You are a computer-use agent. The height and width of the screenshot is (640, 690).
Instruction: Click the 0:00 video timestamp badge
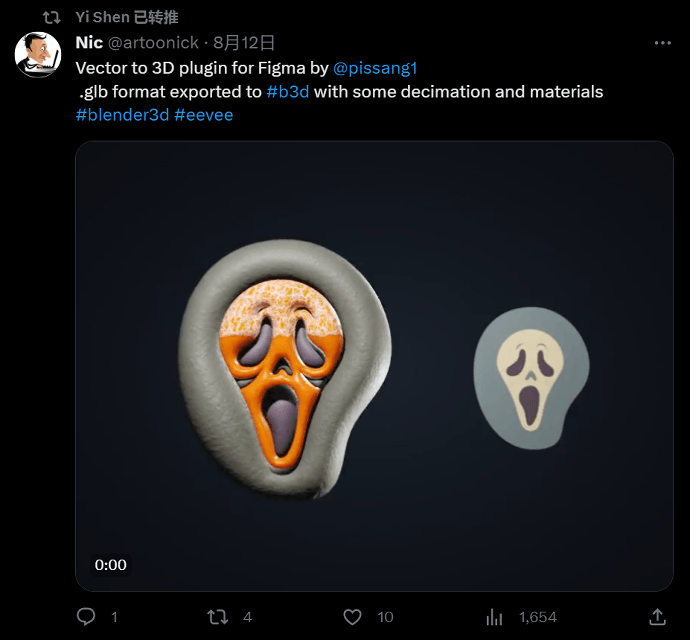(x=111, y=565)
